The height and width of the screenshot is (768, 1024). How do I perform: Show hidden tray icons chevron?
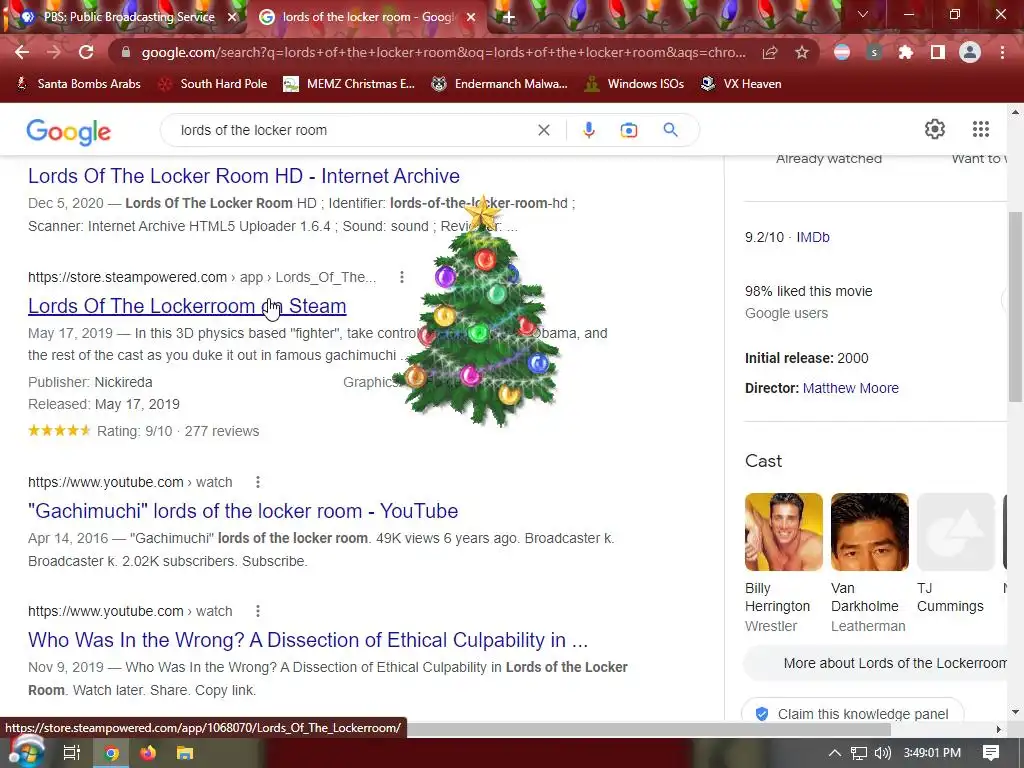835,753
